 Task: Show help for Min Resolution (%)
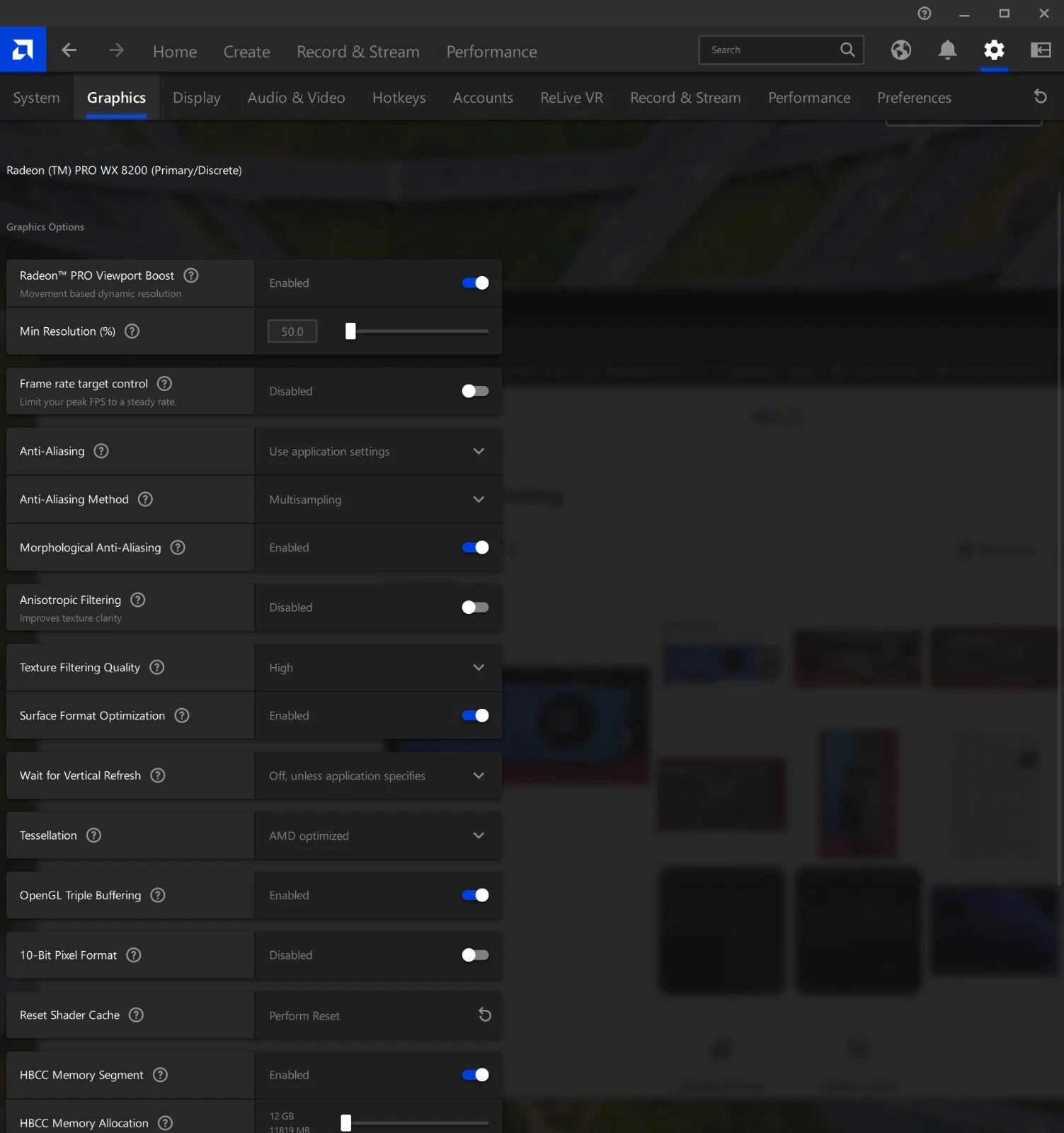132,331
